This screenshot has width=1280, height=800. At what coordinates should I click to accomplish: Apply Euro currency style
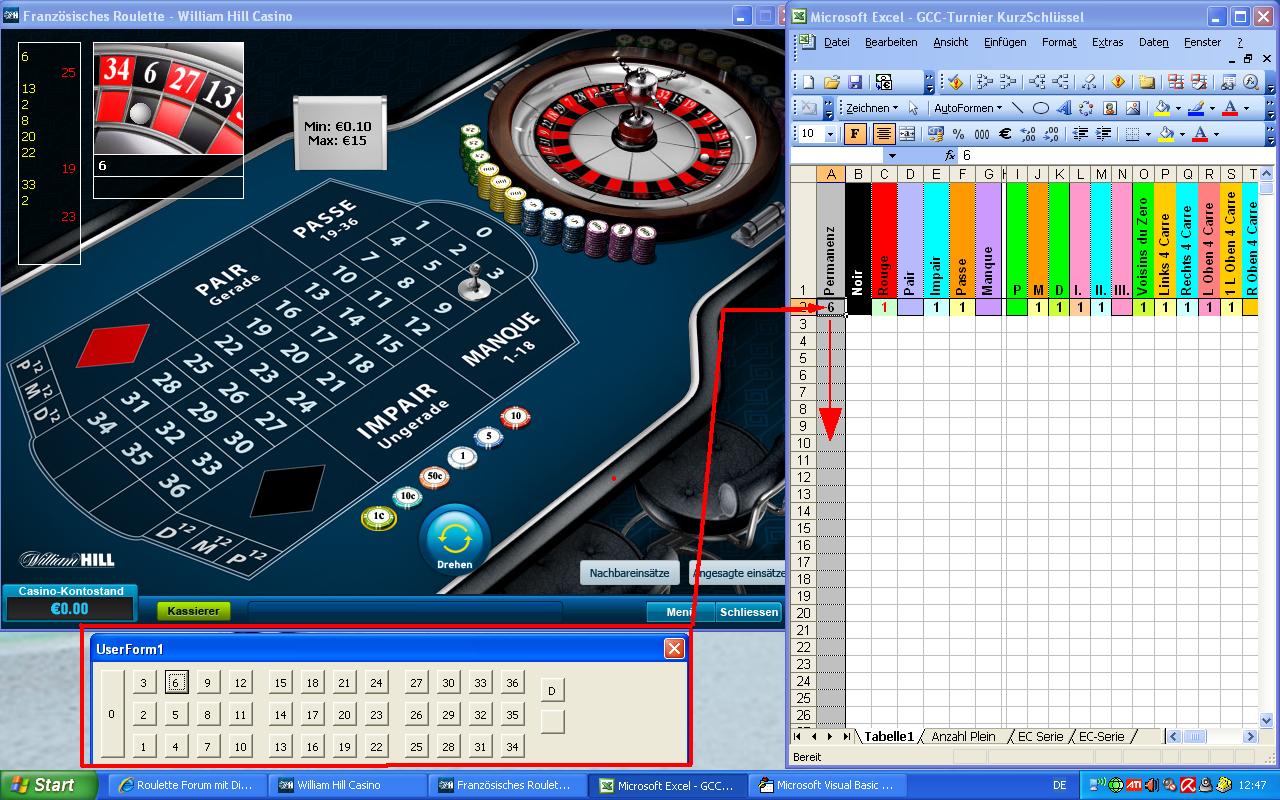(x=1005, y=134)
